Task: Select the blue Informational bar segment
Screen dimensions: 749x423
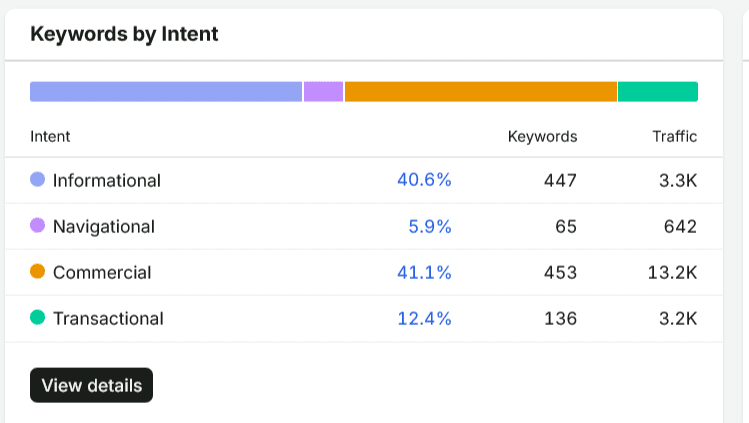Action: pyautogui.click(x=166, y=92)
